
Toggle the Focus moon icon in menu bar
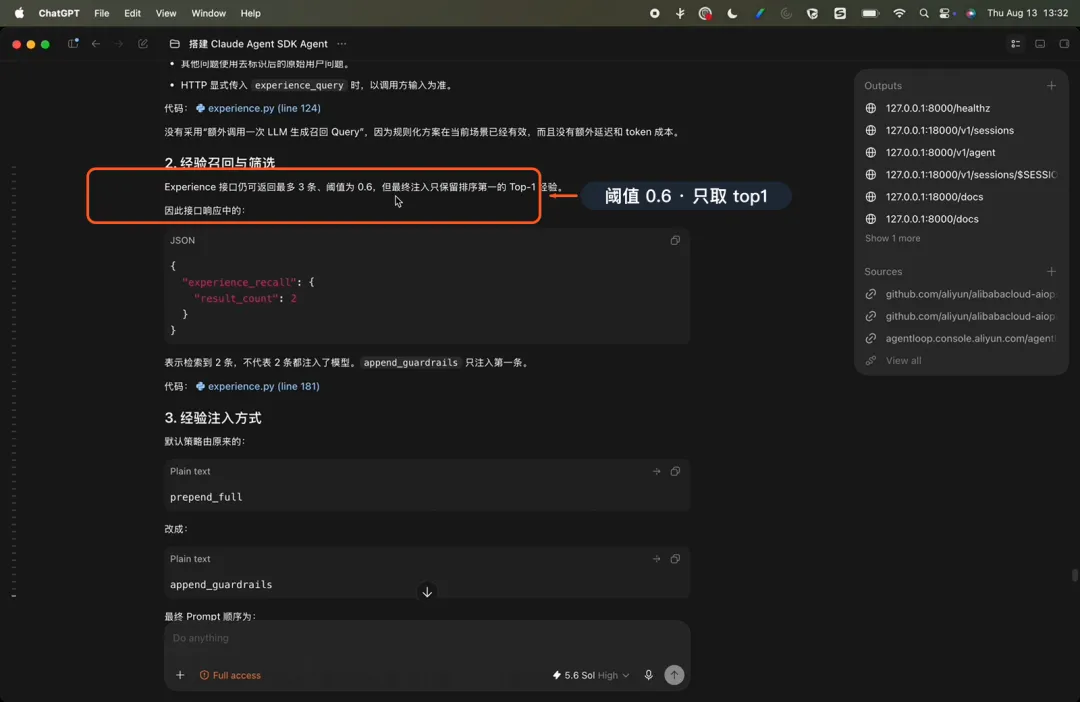(732, 13)
